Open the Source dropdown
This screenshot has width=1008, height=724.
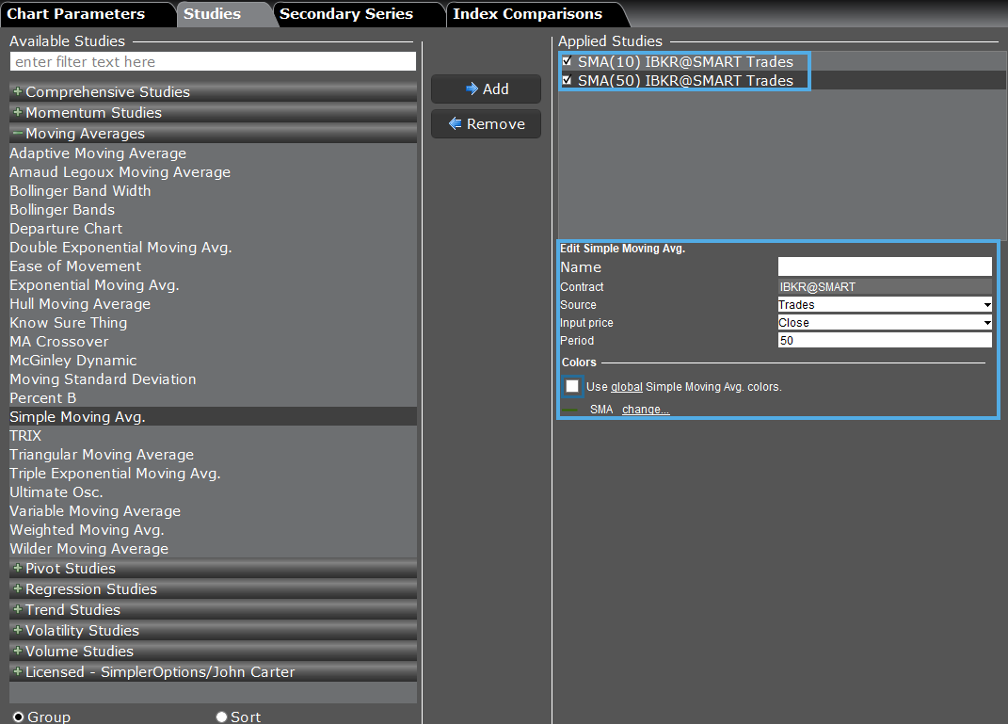[x=884, y=305]
